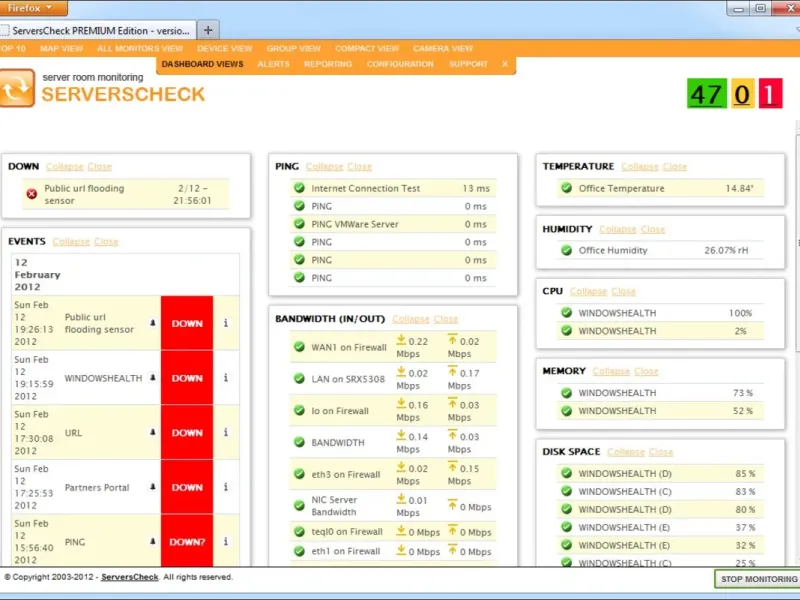Click the bell icon on URL event row
Screen dimensions: 800x600
(x=153, y=432)
